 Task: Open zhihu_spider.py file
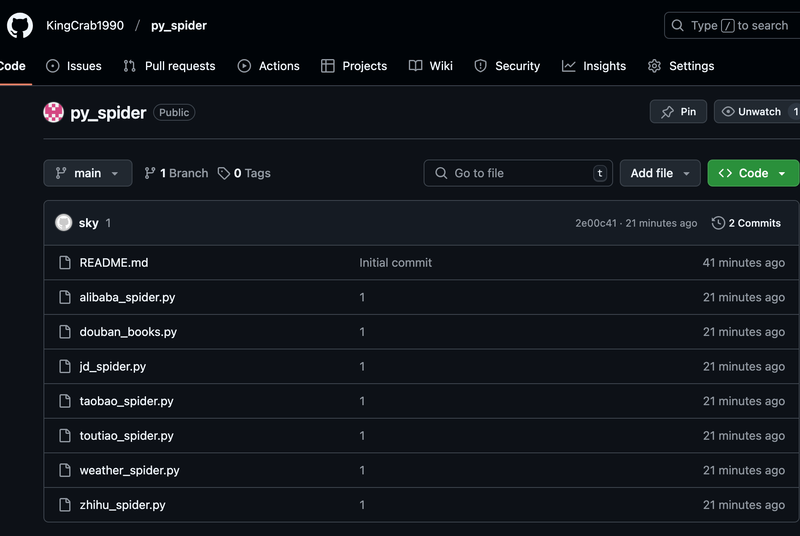(x=122, y=505)
